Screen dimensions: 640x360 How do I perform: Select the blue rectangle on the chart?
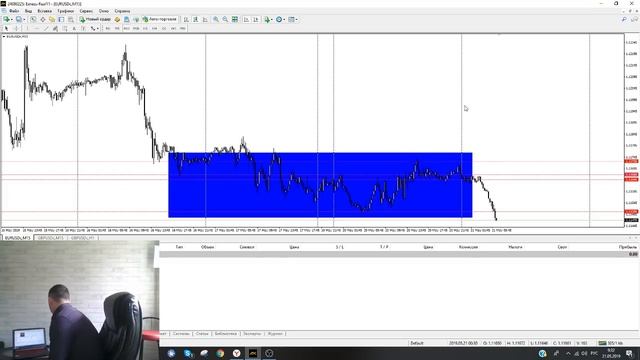pos(320,185)
